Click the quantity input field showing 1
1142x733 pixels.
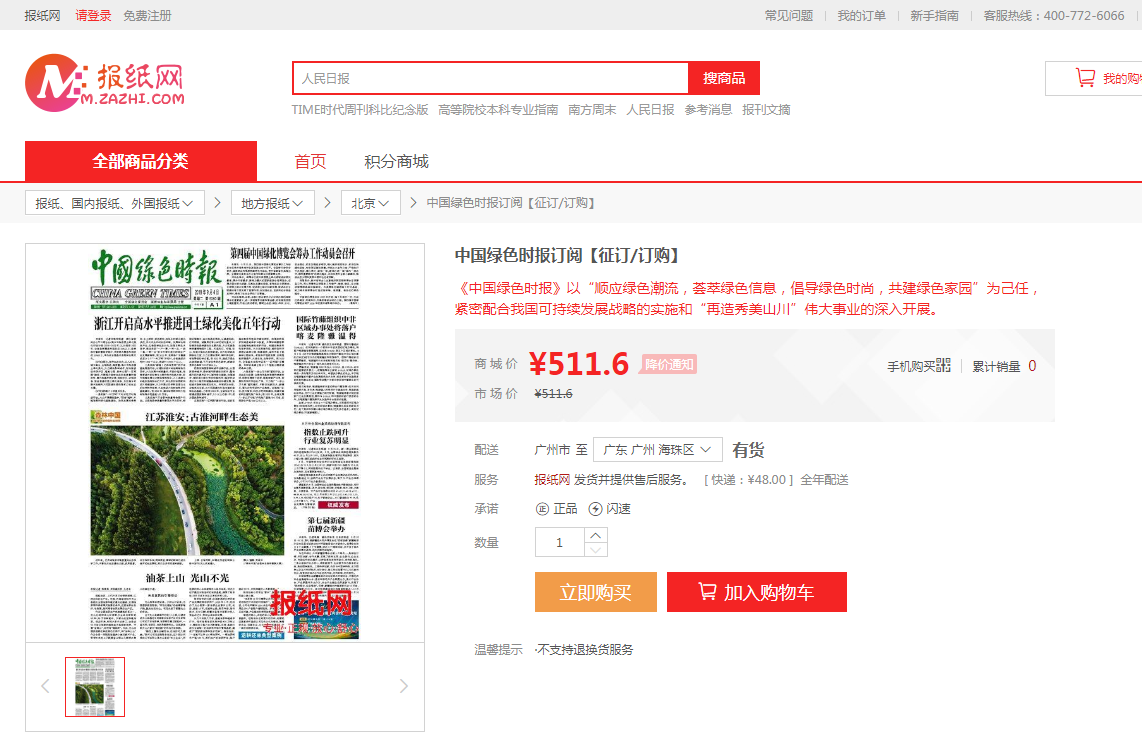[x=559, y=542]
